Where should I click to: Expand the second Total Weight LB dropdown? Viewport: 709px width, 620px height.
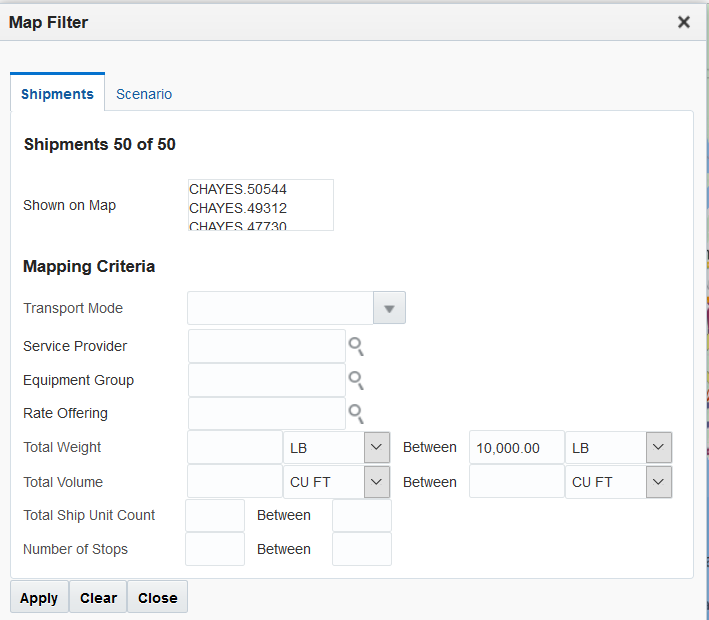pos(659,448)
